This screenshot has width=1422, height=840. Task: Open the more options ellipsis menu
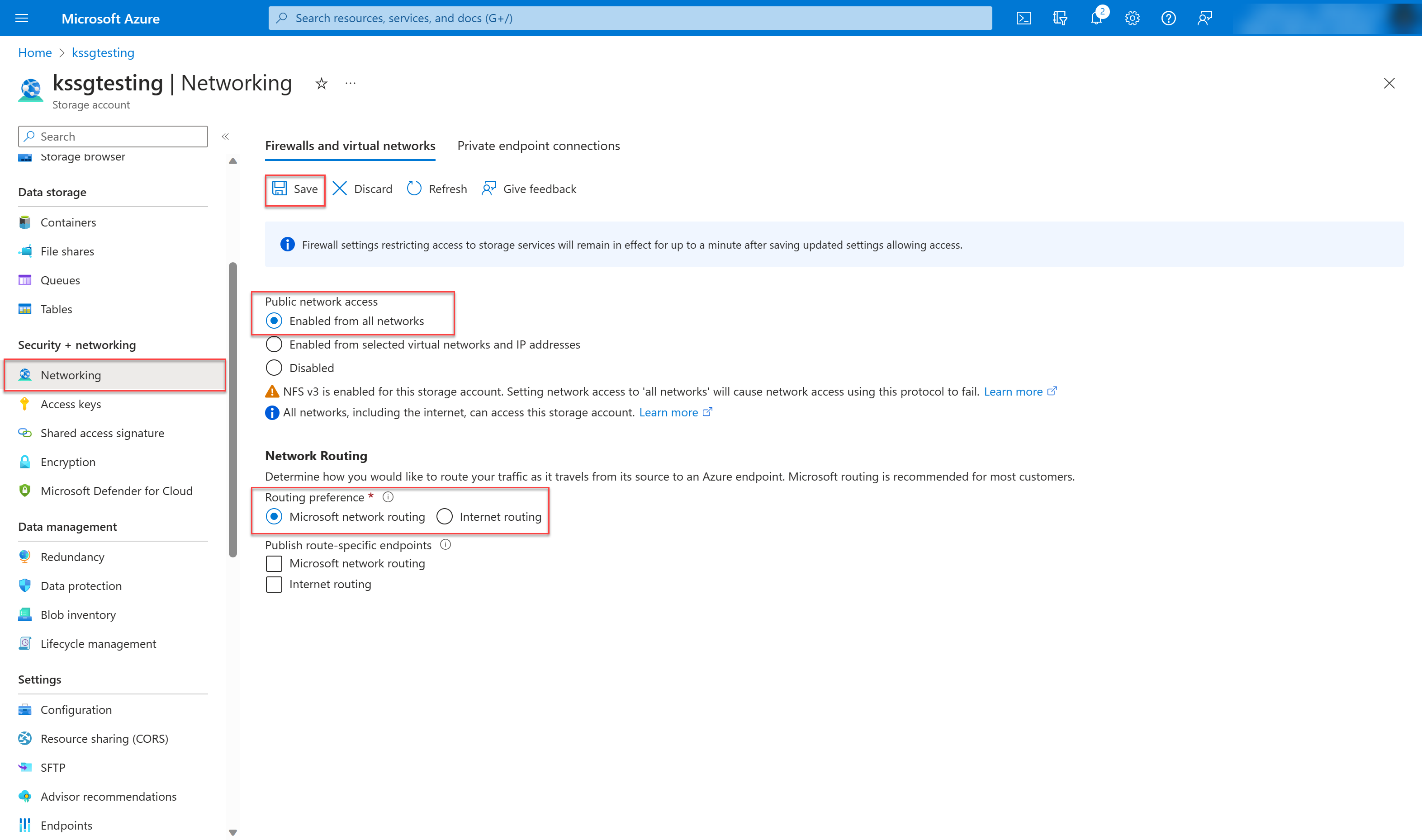click(350, 83)
